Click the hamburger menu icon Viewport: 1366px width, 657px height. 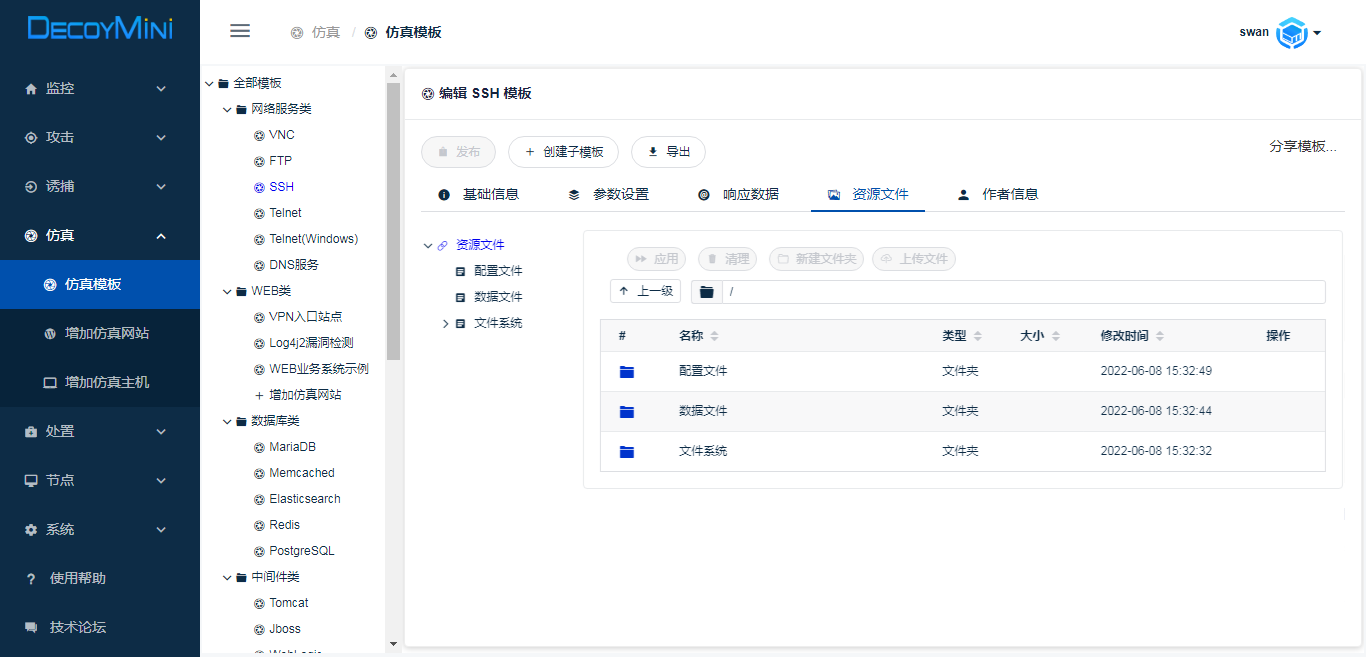[240, 31]
